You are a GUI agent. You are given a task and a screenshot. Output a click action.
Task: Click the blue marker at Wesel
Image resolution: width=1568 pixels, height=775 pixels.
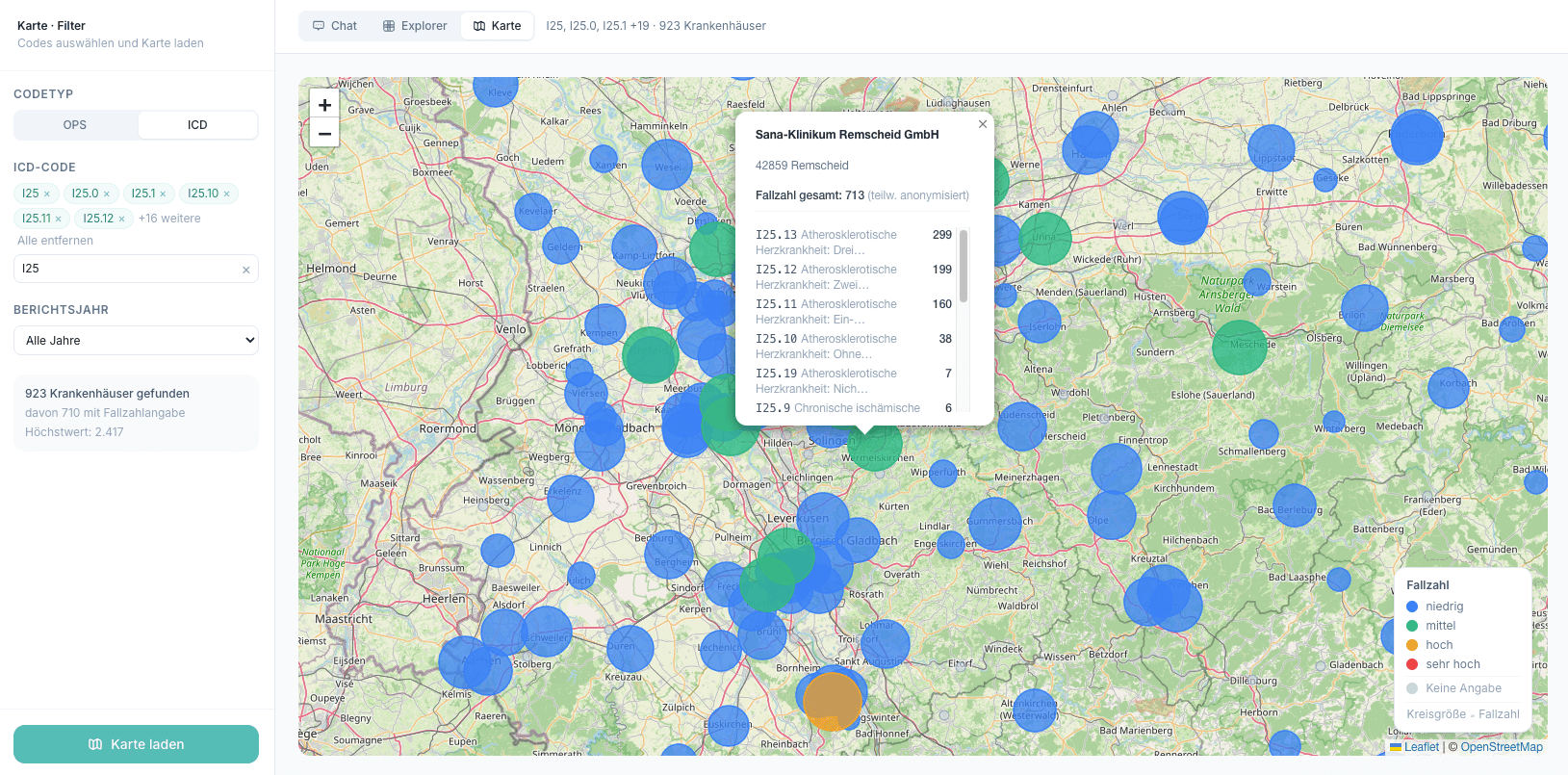pos(667,165)
